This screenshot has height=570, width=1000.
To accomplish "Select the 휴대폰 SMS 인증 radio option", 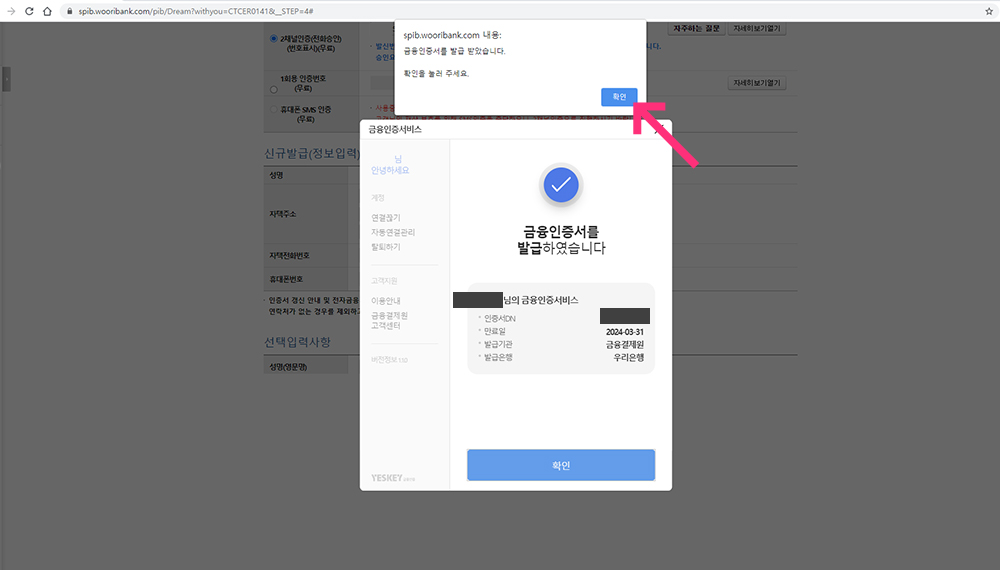I will 274,110.
